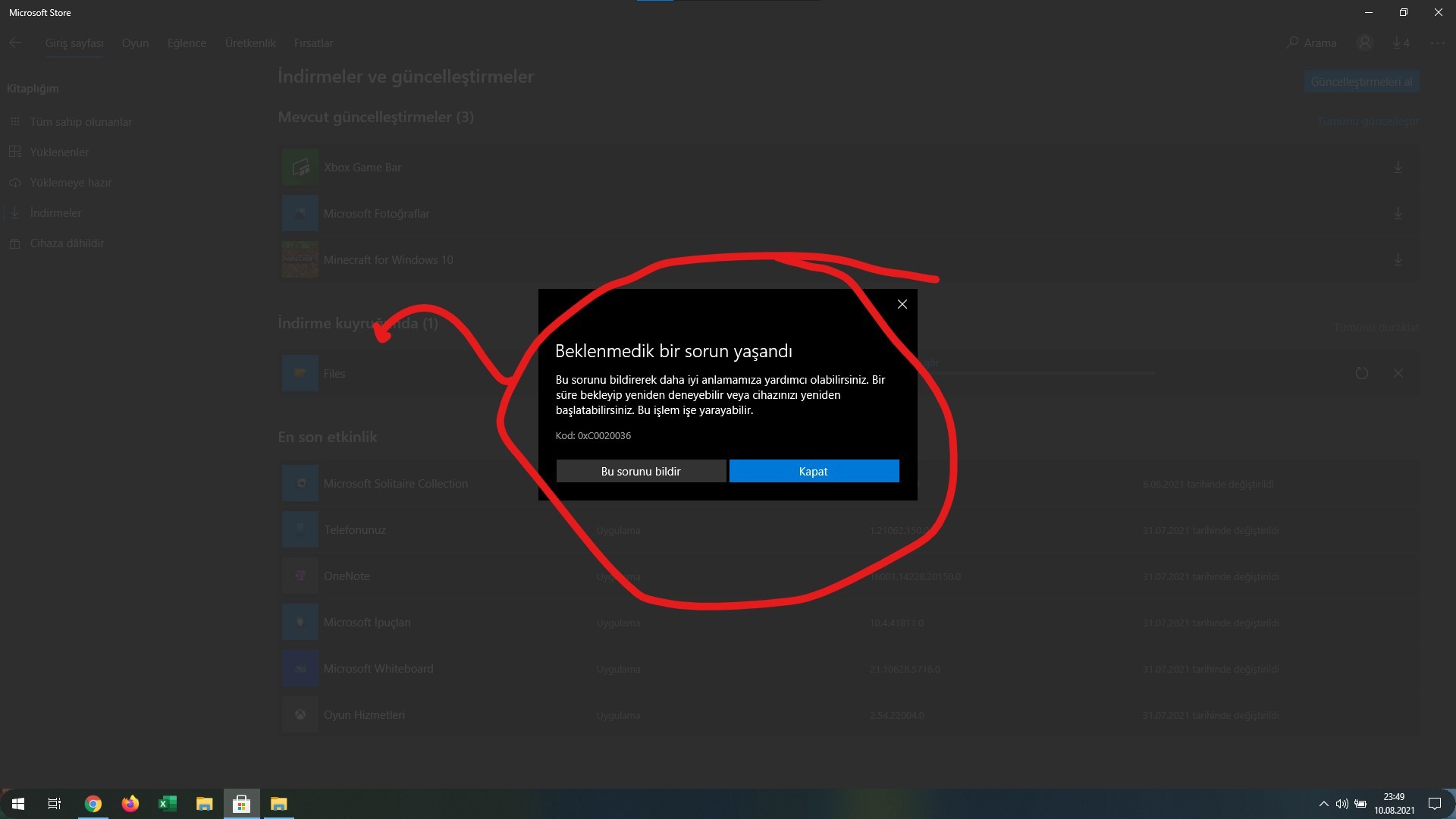The height and width of the screenshot is (819, 1456).
Task: Open Microsoft Whiteboard app icon
Action: pyautogui.click(x=300, y=669)
